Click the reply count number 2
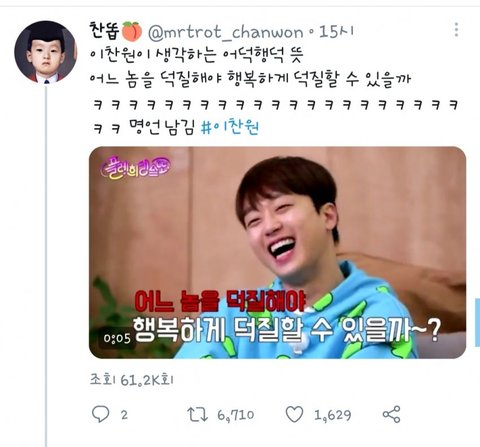This screenshot has height=447, width=480. click(x=124, y=415)
